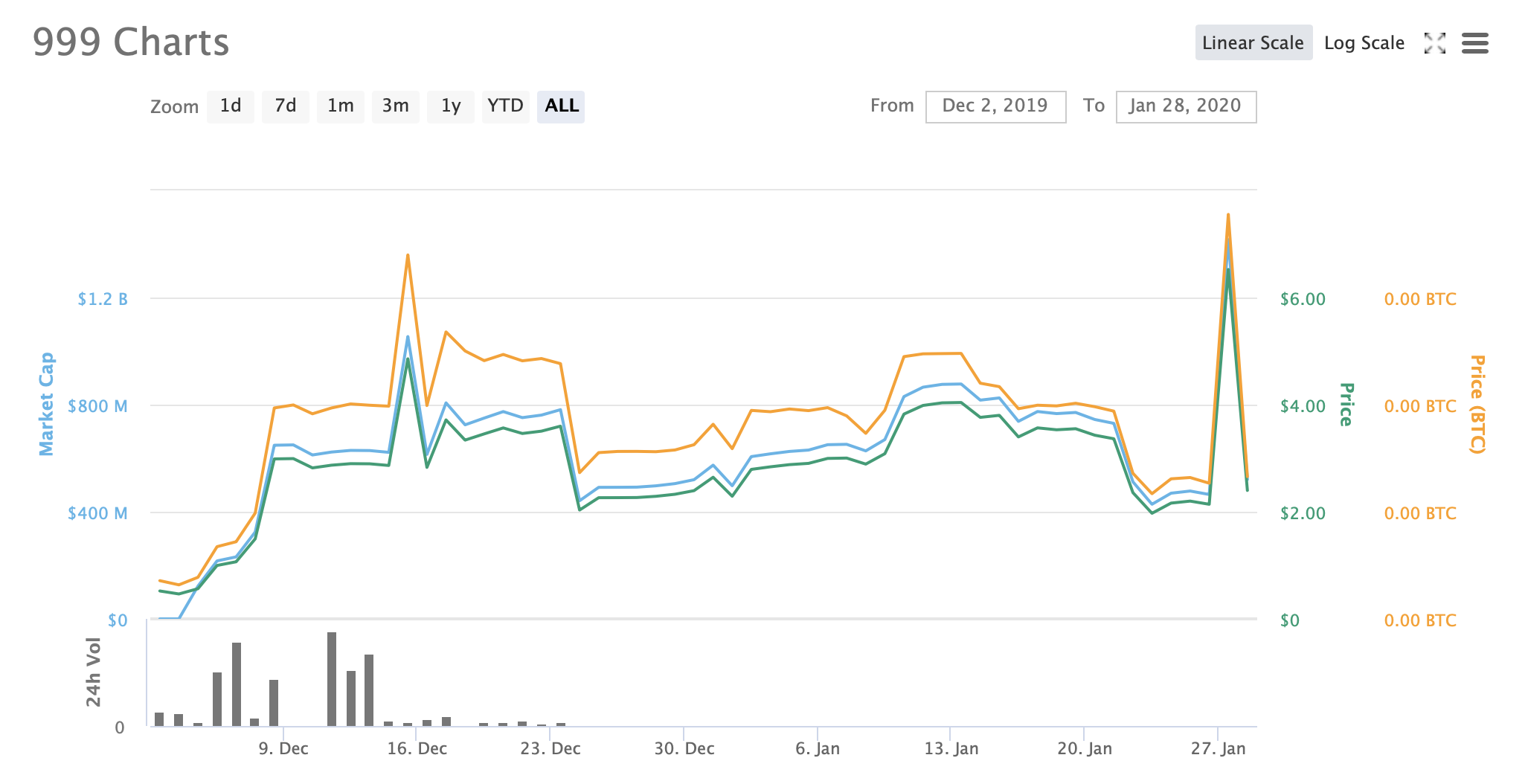Edit the To date field
Viewport: 1528px width, 784px height.
click(x=1186, y=106)
